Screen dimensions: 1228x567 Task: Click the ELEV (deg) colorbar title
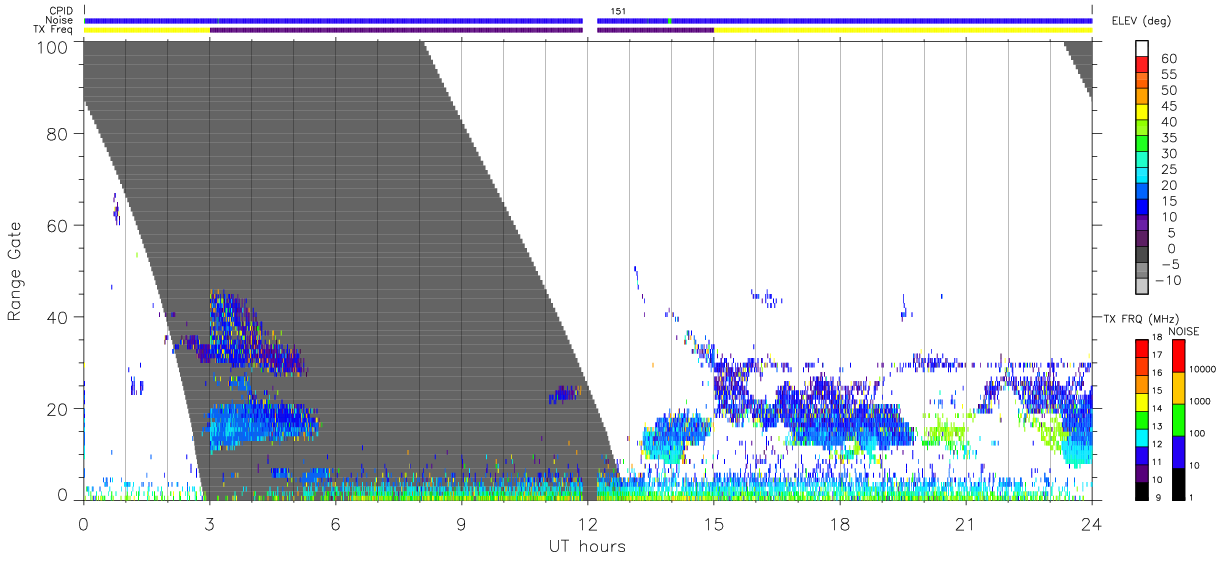[x=1141, y=21]
